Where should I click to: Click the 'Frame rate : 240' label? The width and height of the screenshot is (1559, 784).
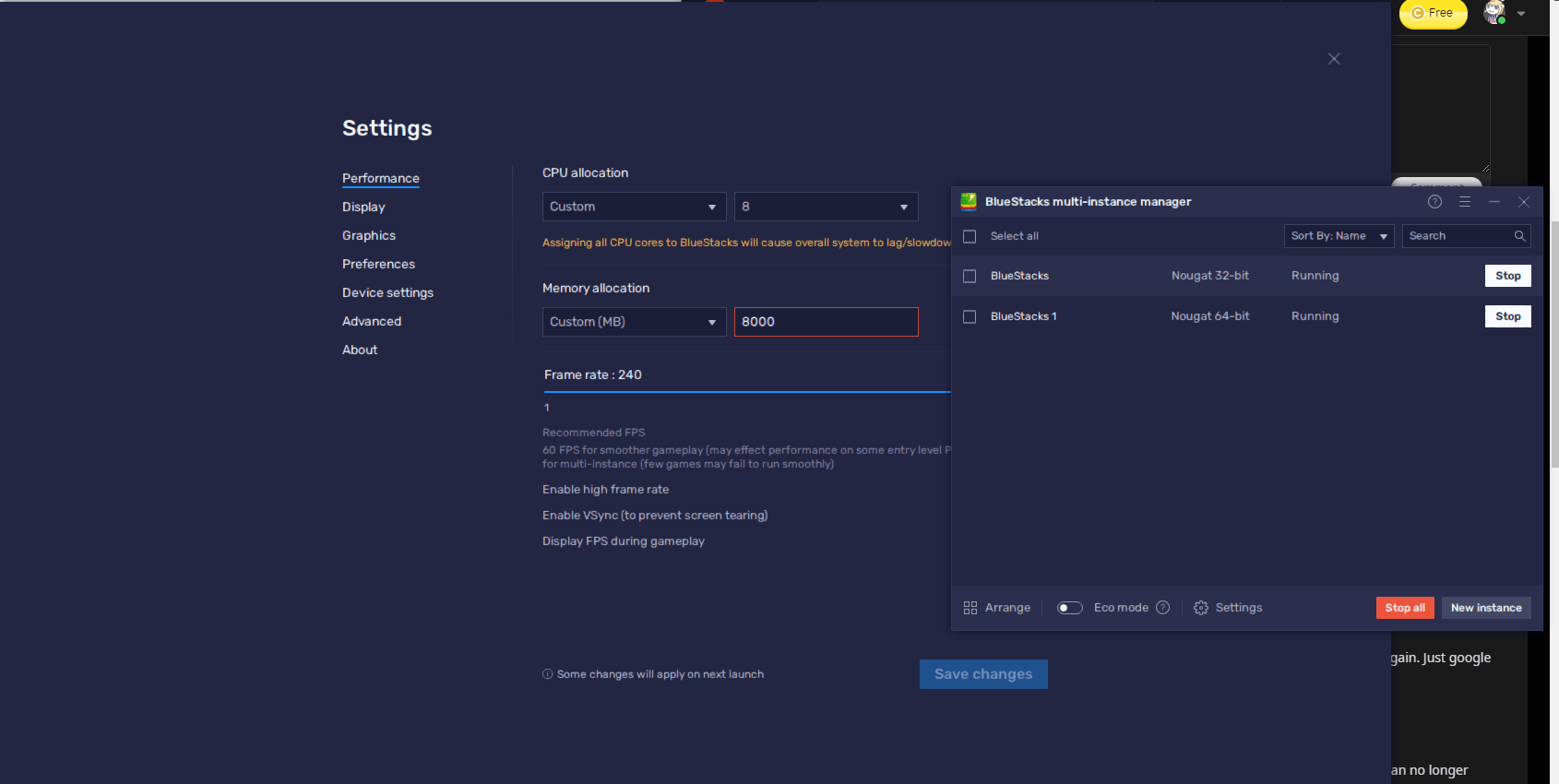pos(593,374)
